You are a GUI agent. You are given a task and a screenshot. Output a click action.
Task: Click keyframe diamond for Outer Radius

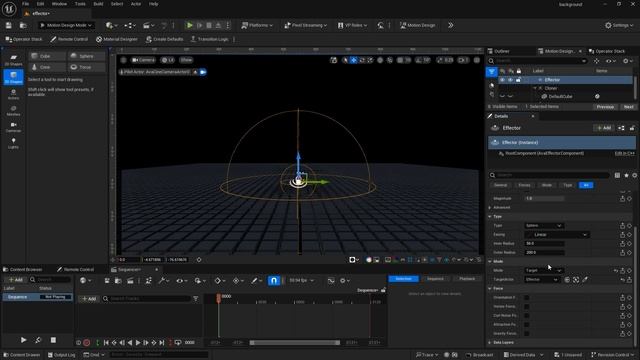click(x=630, y=253)
